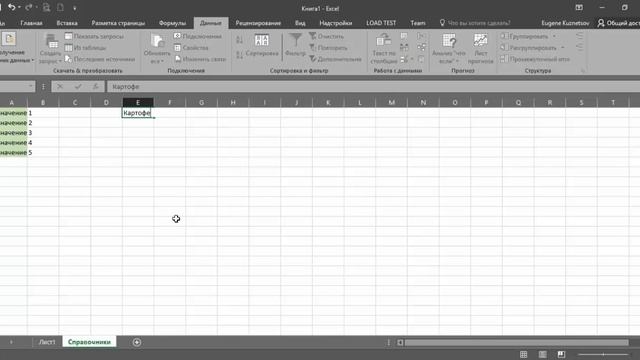
Task: Click the New document icon in quick access toolbar
Action: pyautogui.click(x=60, y=7)
